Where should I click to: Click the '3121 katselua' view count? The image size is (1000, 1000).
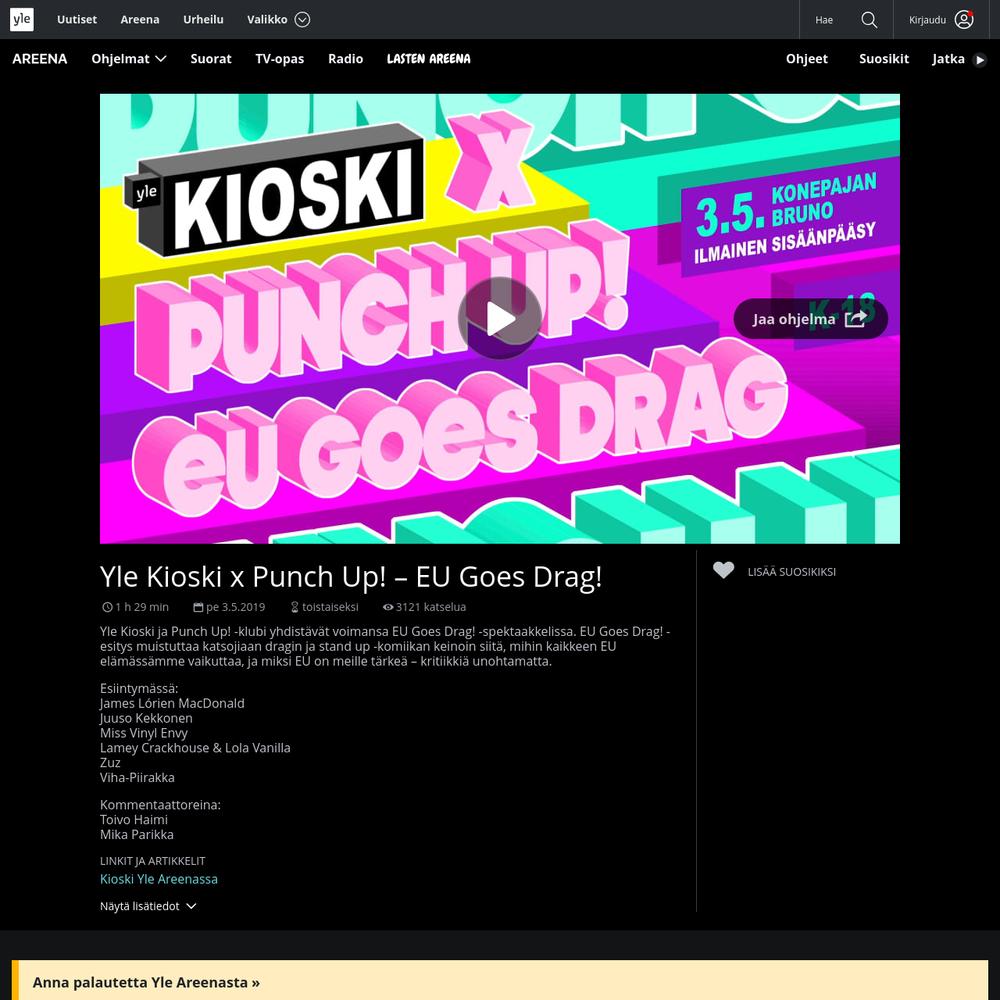click(x=430, y=607)
